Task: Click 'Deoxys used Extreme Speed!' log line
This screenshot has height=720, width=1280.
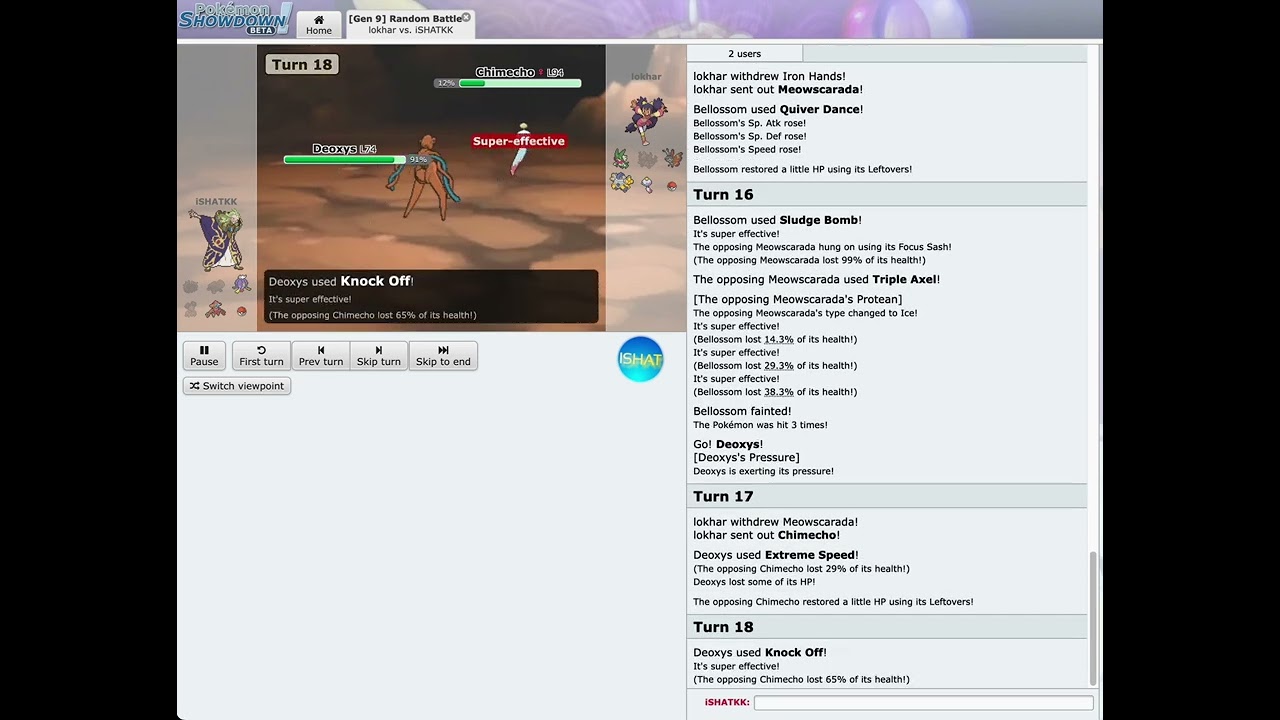Action: click(775, 555)
